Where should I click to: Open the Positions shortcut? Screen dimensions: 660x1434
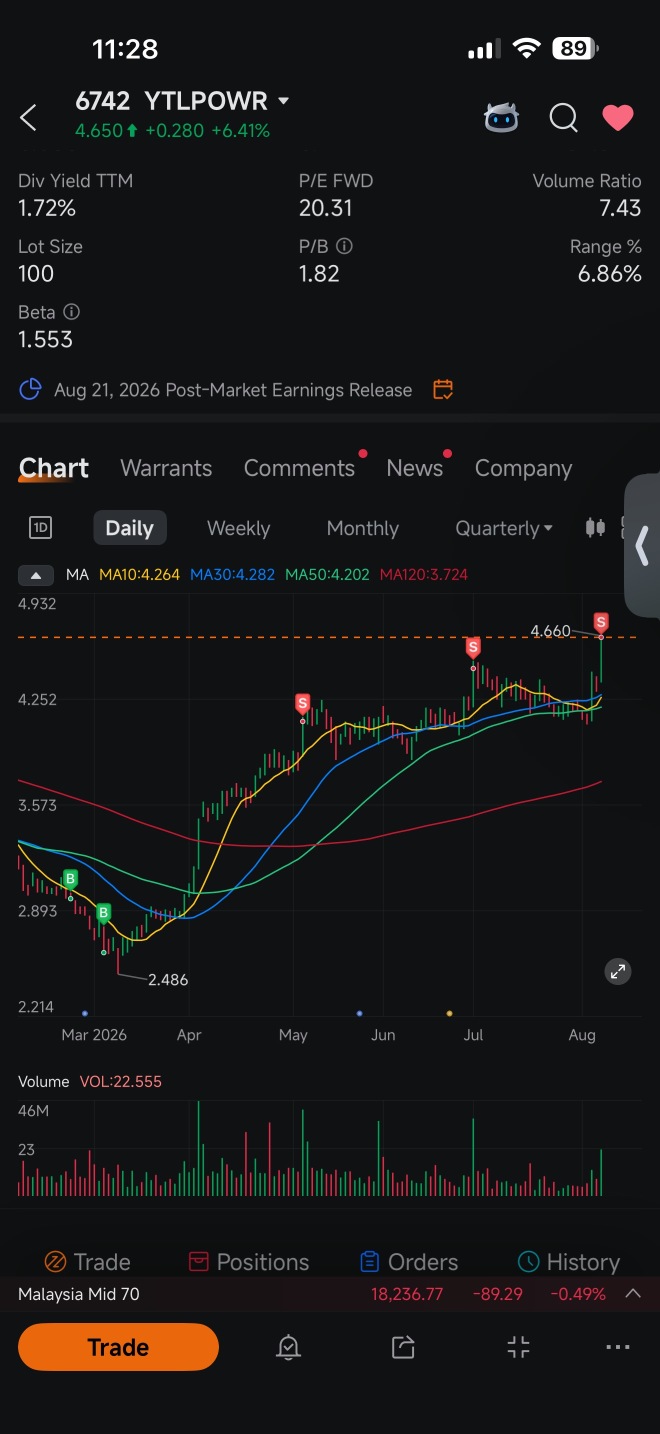[249, 1262]
